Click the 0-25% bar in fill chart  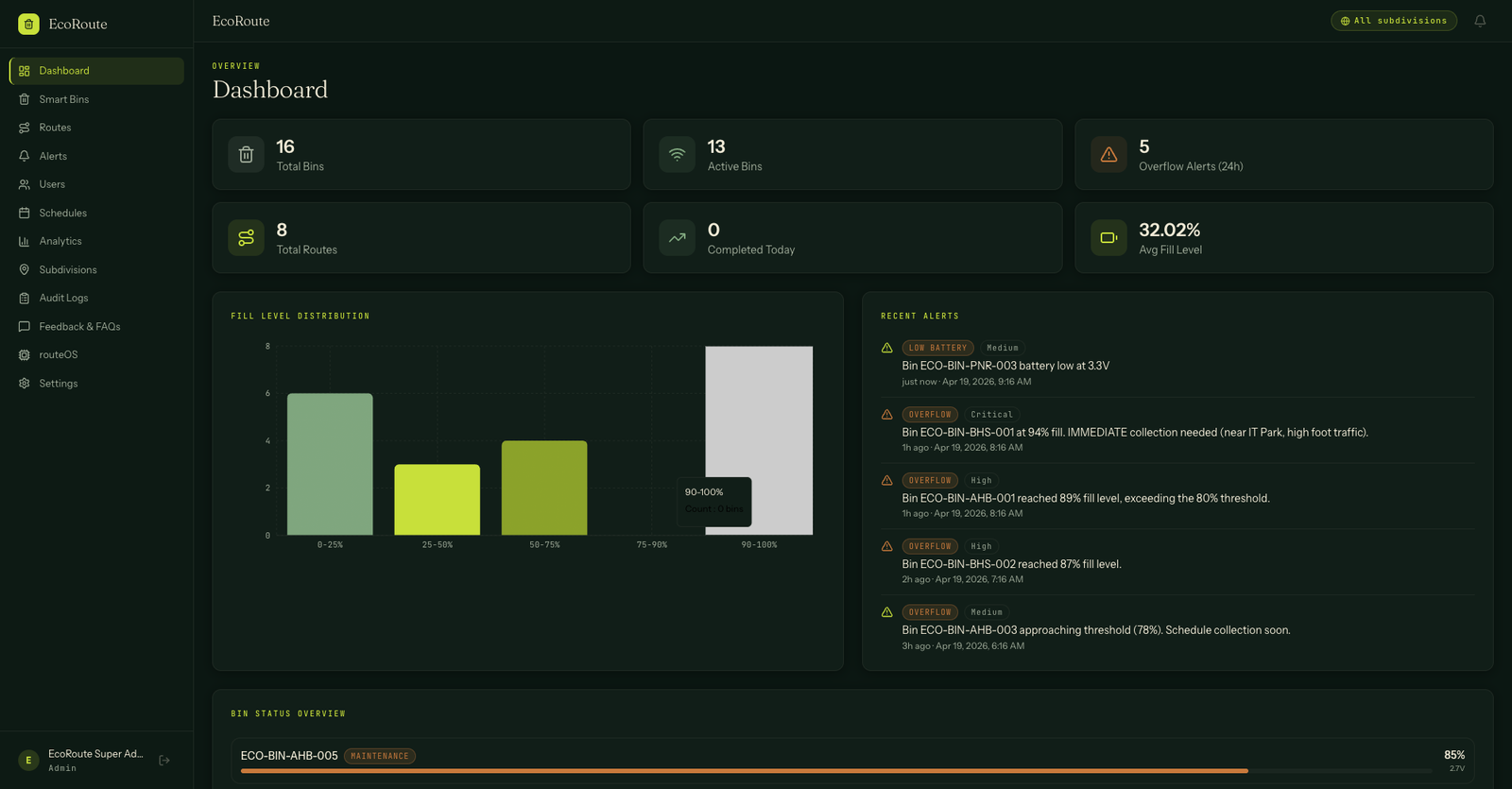[330, 464]
